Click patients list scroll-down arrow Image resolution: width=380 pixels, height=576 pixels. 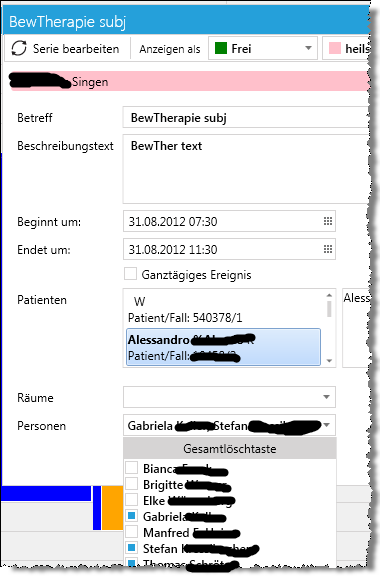coord(329,361)
